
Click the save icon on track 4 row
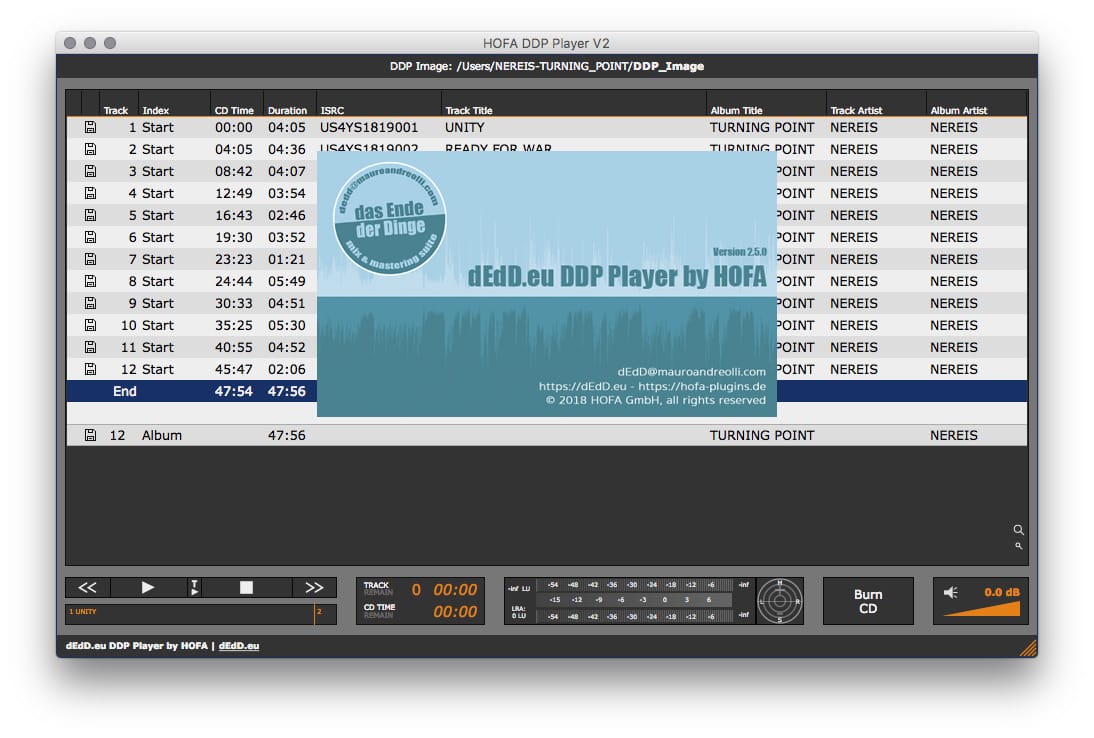[90, 193]
